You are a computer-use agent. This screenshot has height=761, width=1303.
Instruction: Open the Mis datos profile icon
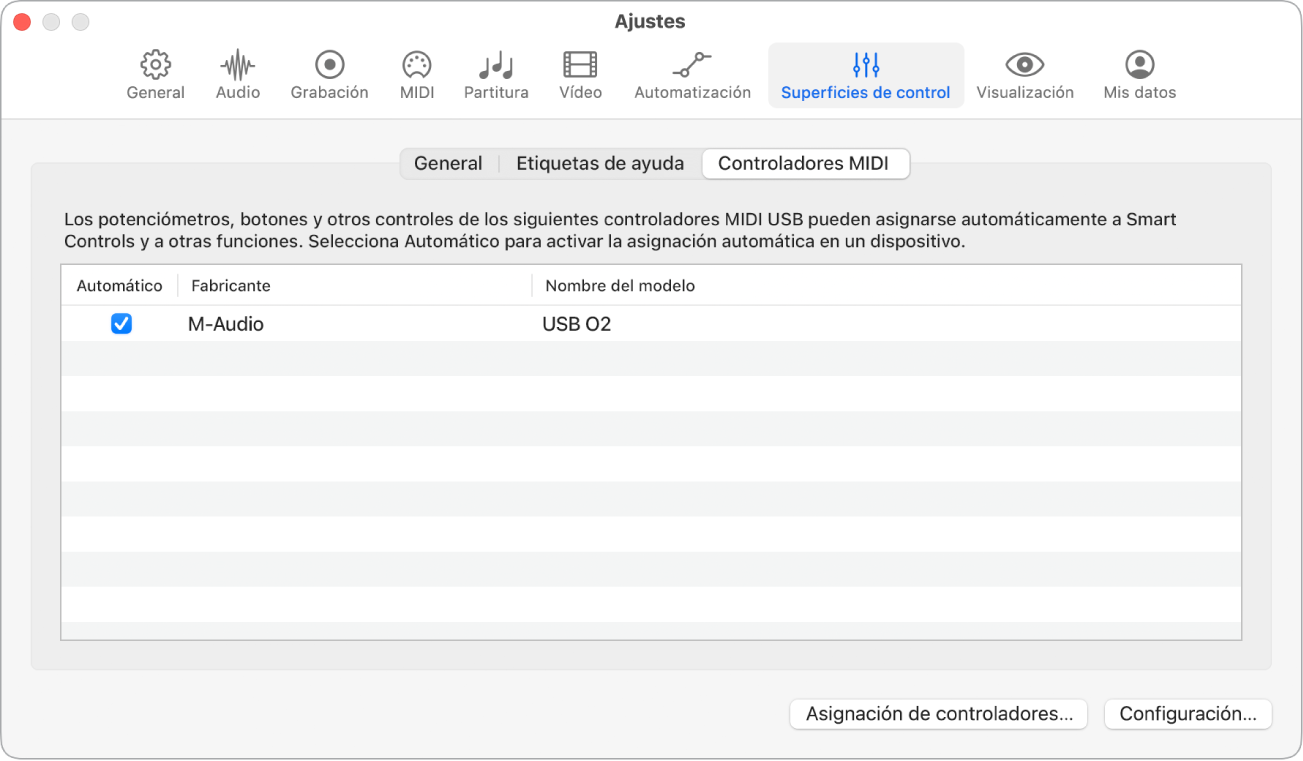click(x=1139, y=66)
